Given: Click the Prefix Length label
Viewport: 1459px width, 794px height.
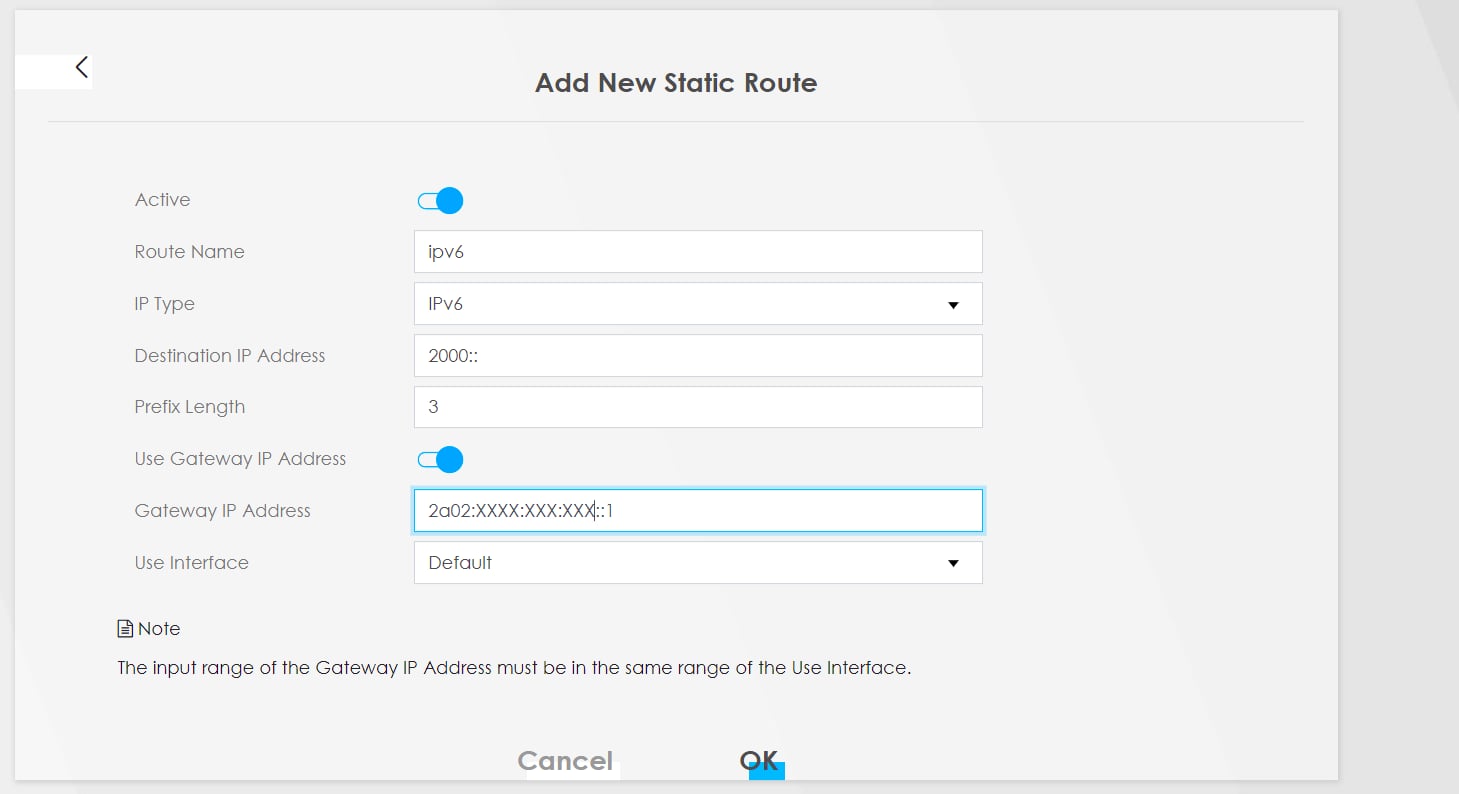Looking at the screenshot, I should [x=189, y=407].
